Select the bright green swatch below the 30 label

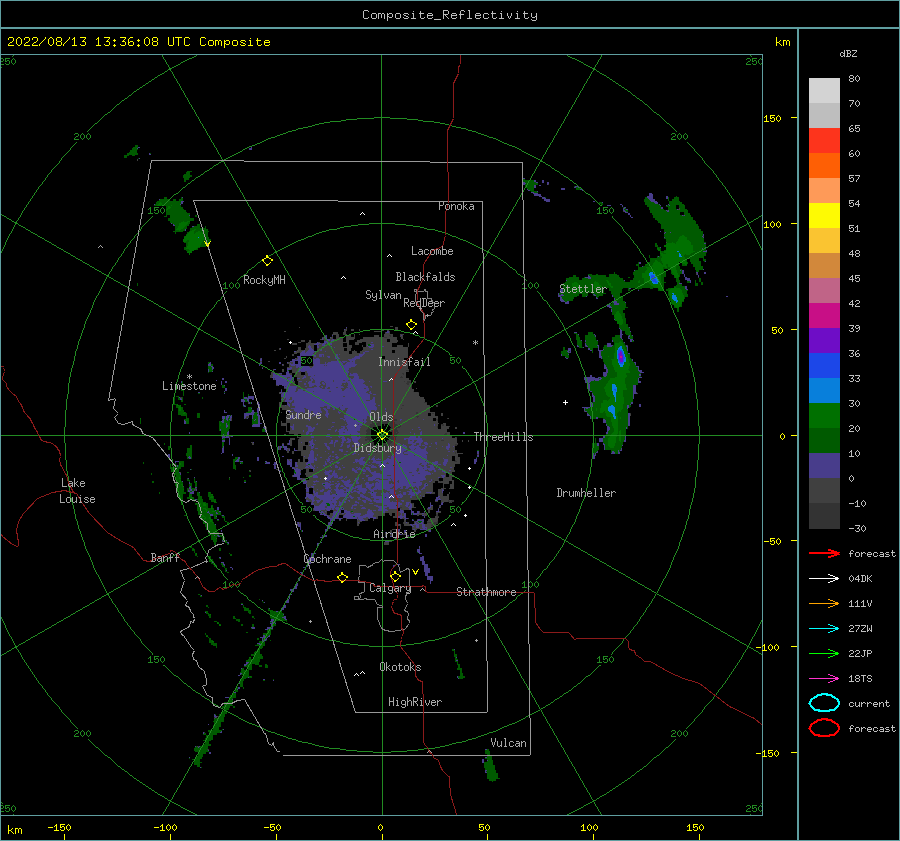coord(824,416)
